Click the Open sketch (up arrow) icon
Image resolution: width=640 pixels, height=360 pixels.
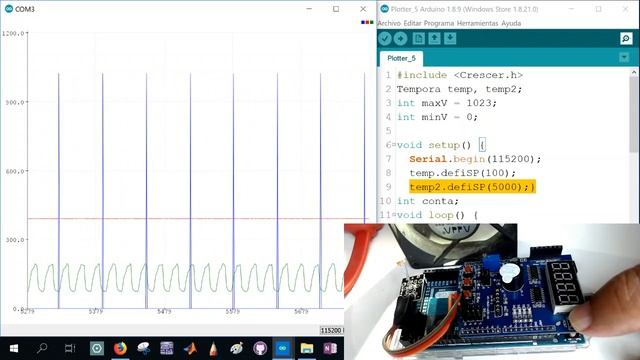(434, 38)
